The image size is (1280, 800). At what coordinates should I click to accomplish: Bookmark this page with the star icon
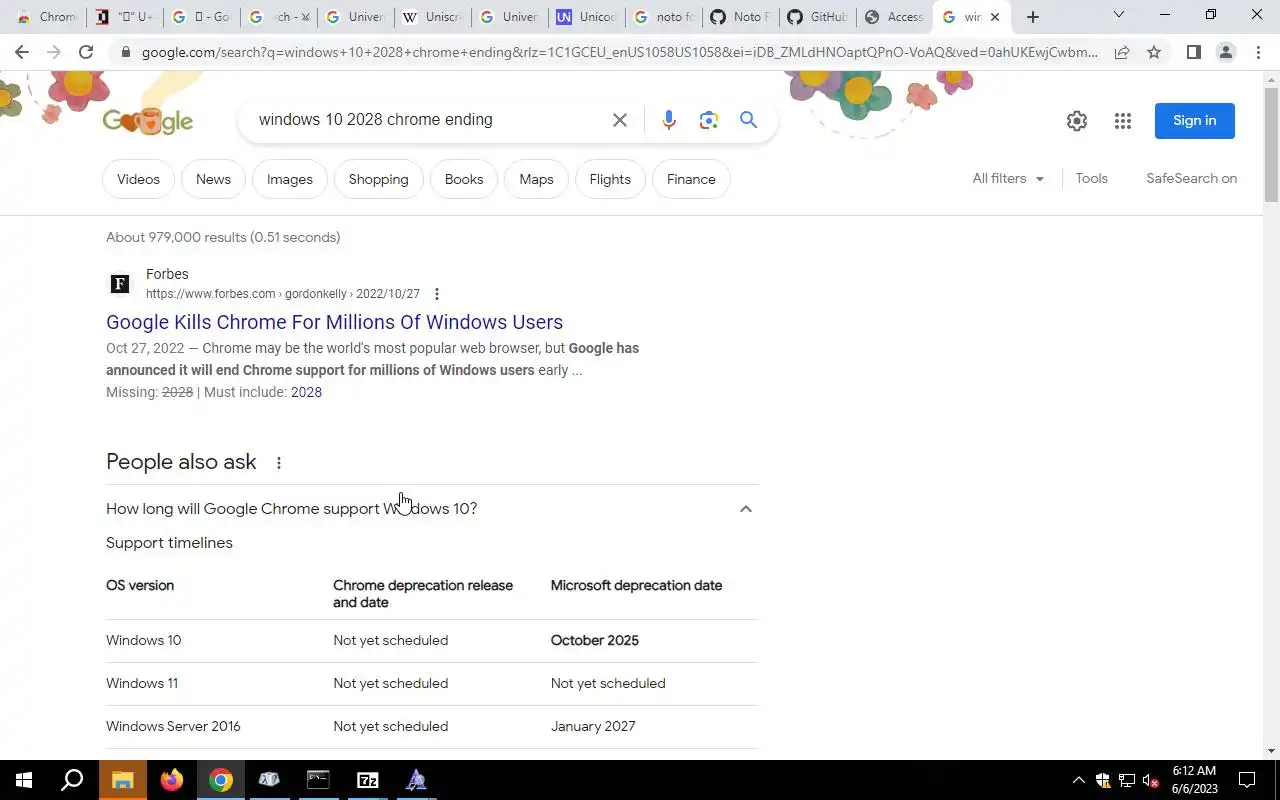tap(1154, 52)
